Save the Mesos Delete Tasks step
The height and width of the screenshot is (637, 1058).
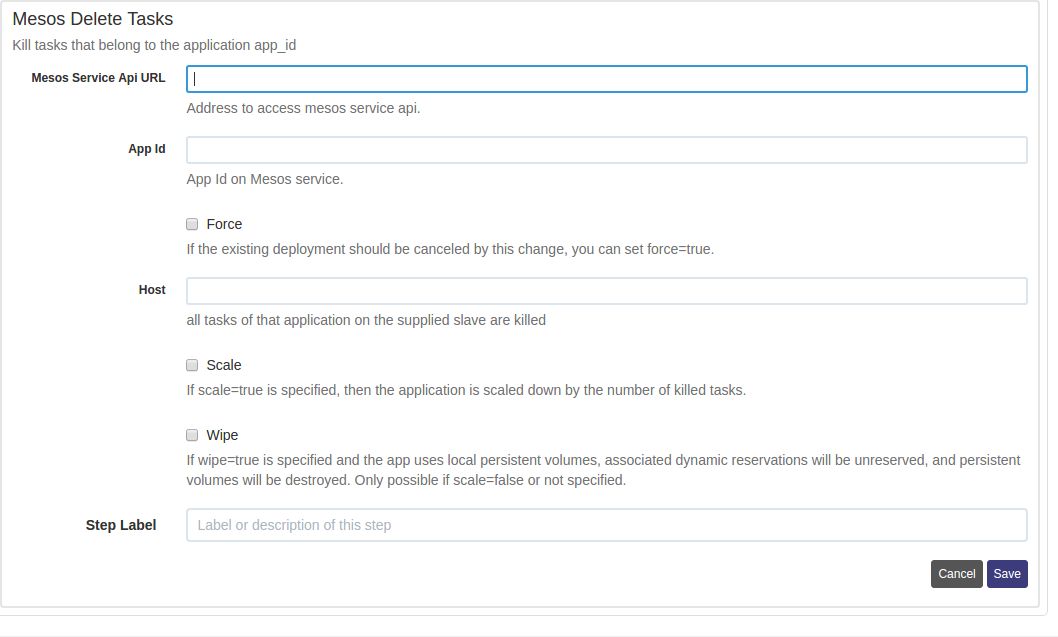[x=1007, y=574]
